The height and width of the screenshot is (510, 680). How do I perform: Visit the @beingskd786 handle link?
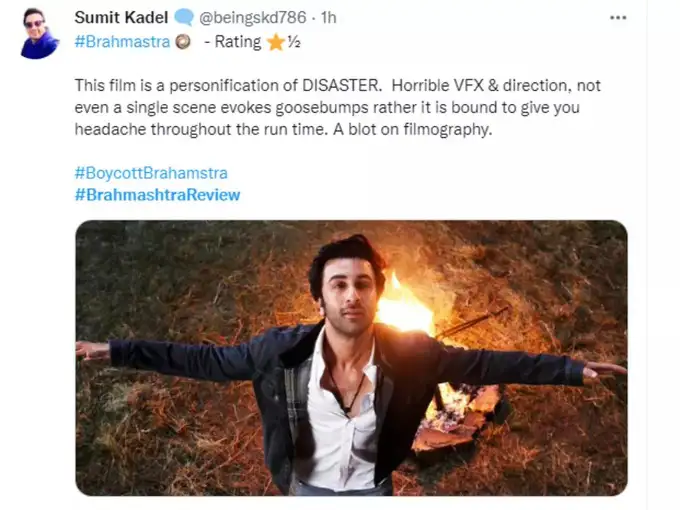(x=252, y=18)
